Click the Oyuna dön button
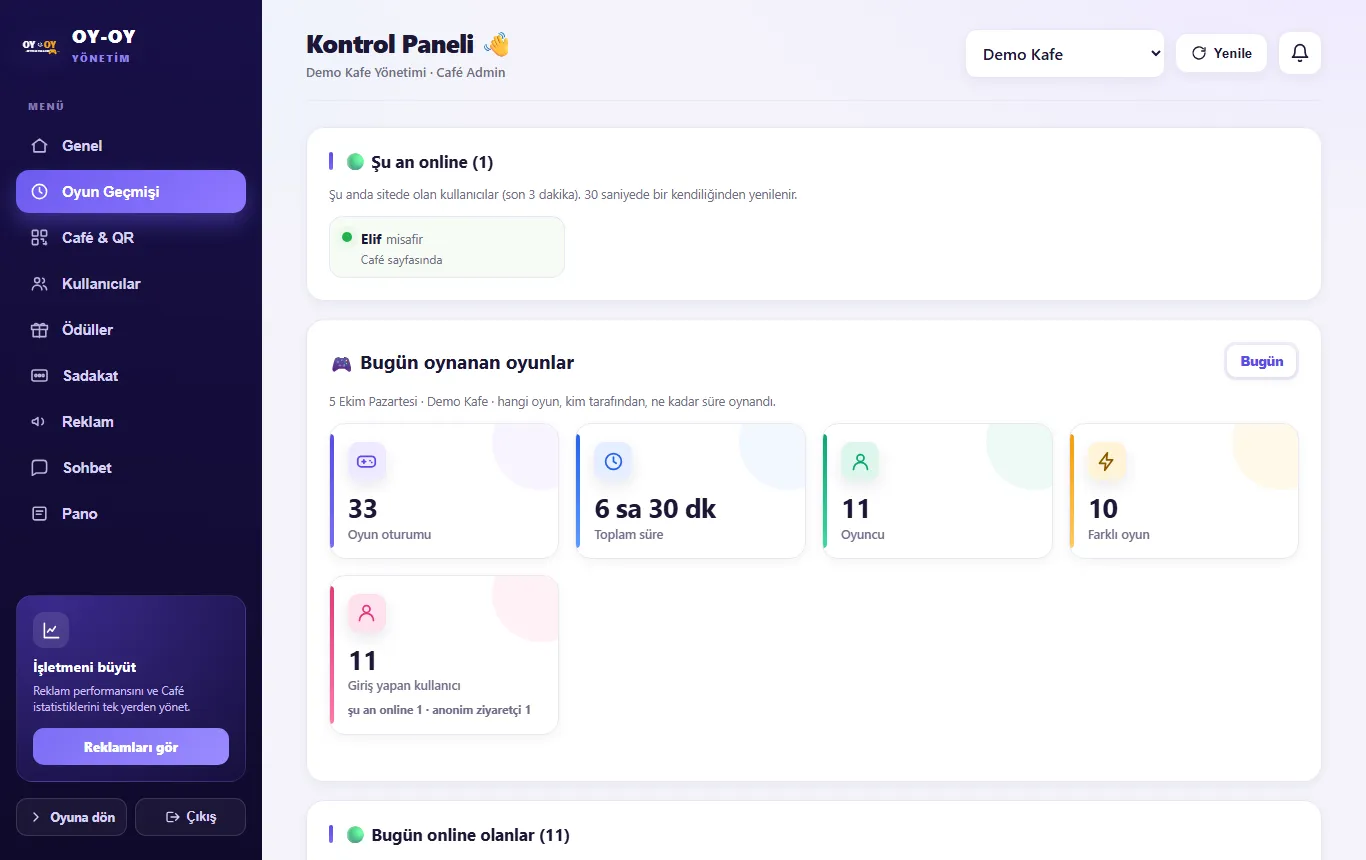Screen dimensions: 1366x860 pos(71,817)
